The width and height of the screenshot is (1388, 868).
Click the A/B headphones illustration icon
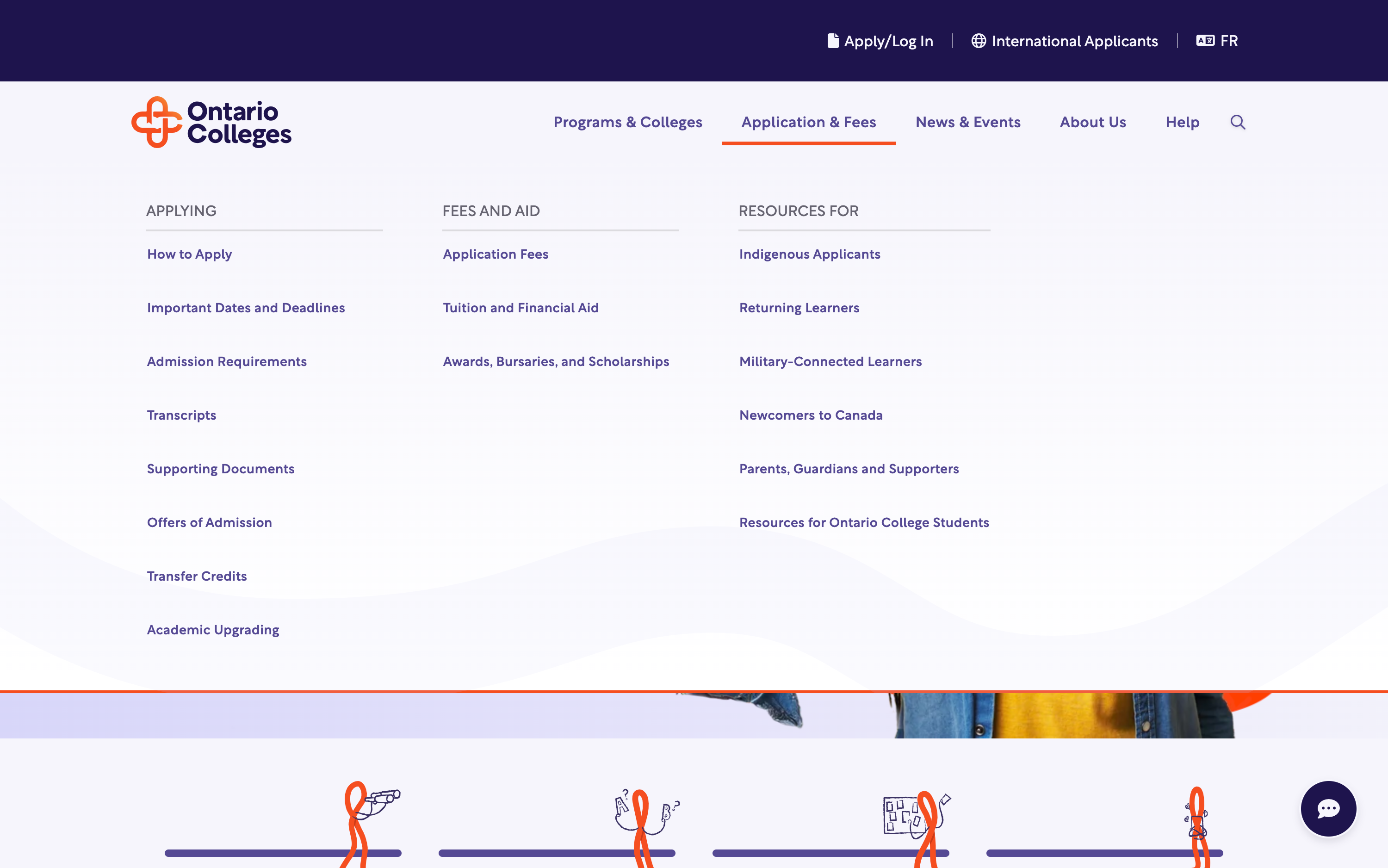[x=646, y=812]
